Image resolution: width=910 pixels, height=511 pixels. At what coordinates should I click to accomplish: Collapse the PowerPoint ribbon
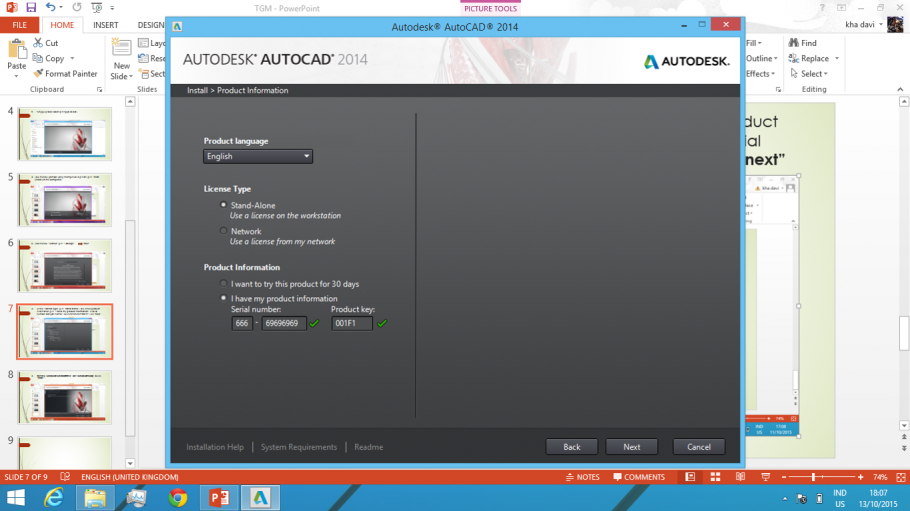pyautogui.click(x=900, y=89)
